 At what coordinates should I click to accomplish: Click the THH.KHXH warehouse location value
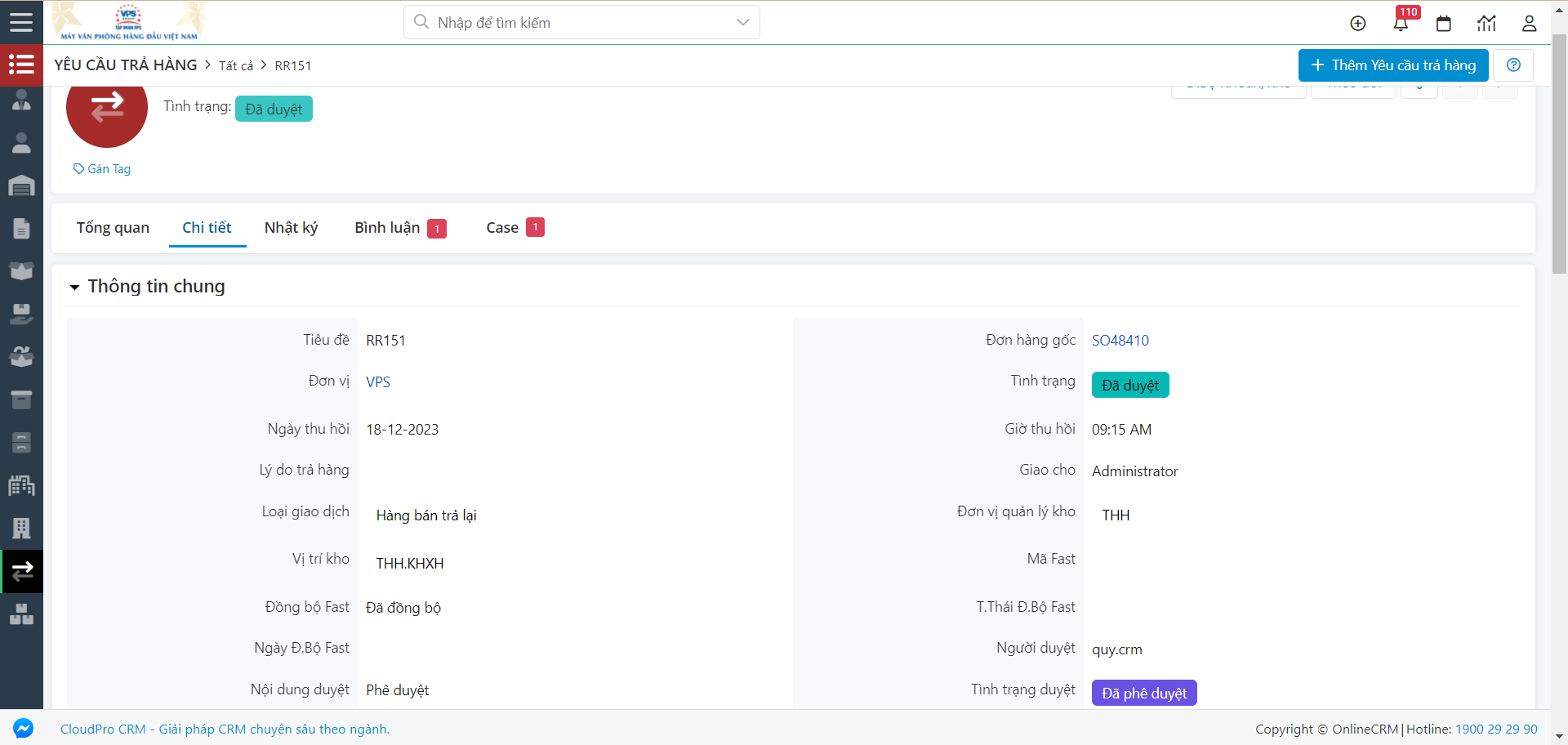tap(410, 564)
